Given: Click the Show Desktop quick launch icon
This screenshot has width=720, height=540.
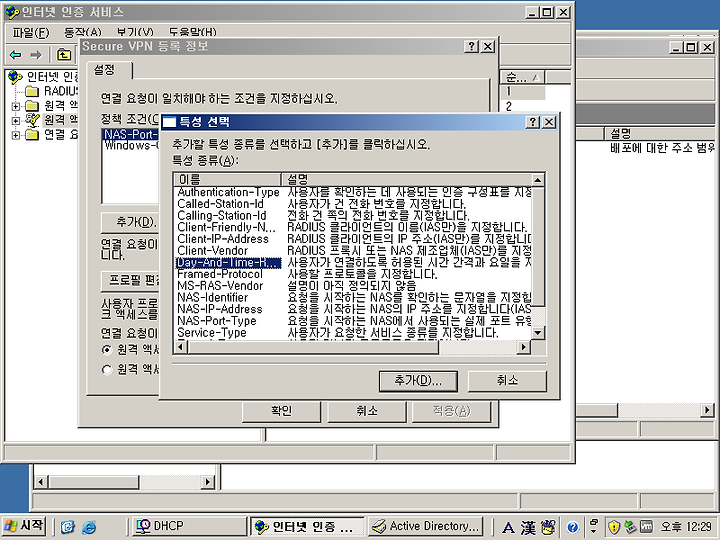Looking at the screenshot, I should [x=68, y=527].
